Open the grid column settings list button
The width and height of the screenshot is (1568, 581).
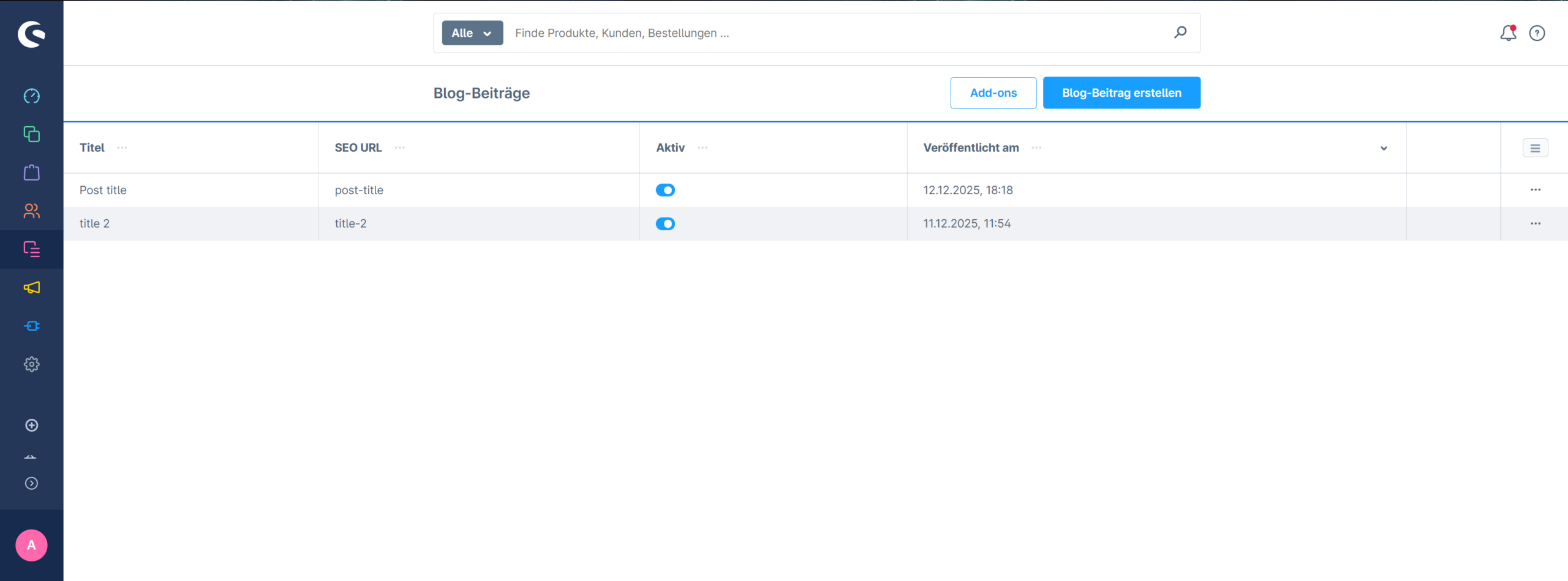pyautogui.click(x=1535, y=148)
